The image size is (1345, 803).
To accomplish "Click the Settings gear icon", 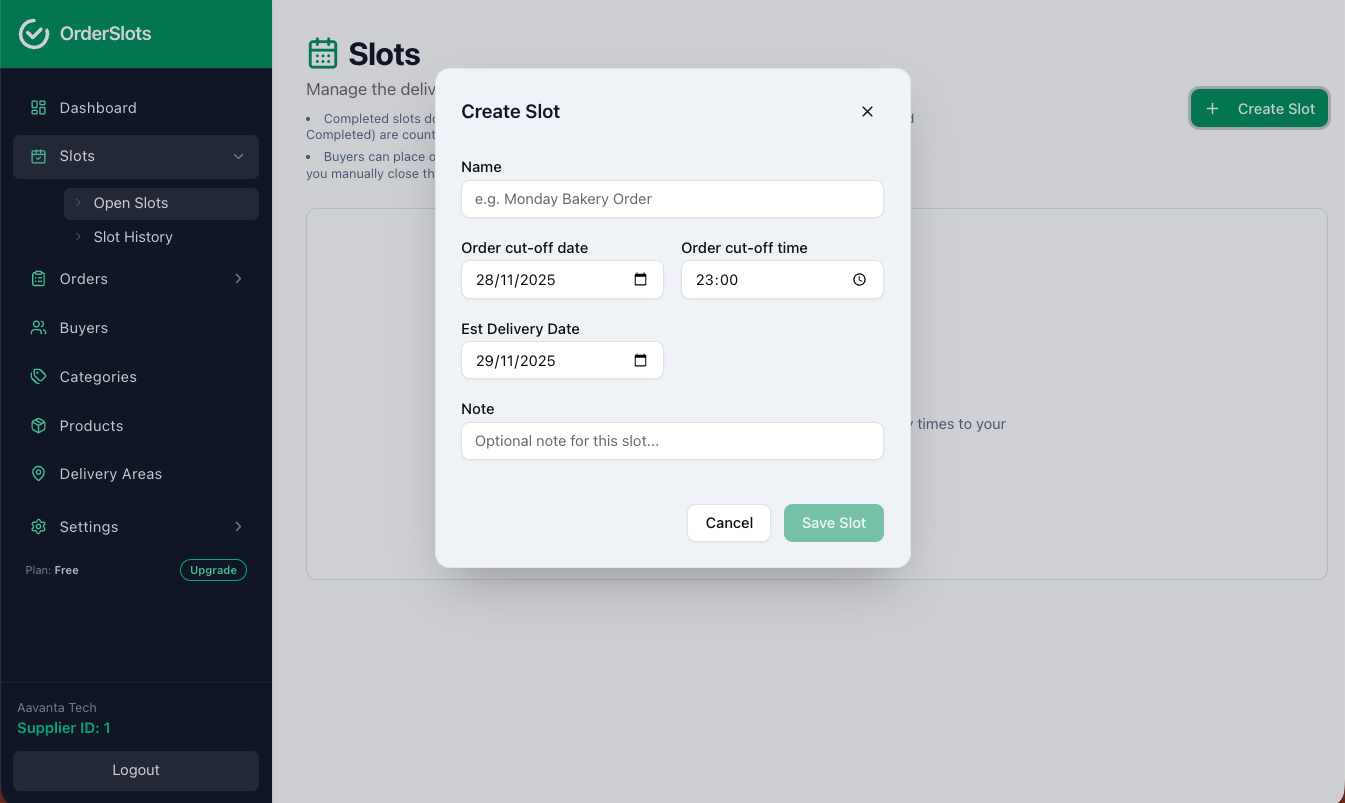I will point(38,526).
